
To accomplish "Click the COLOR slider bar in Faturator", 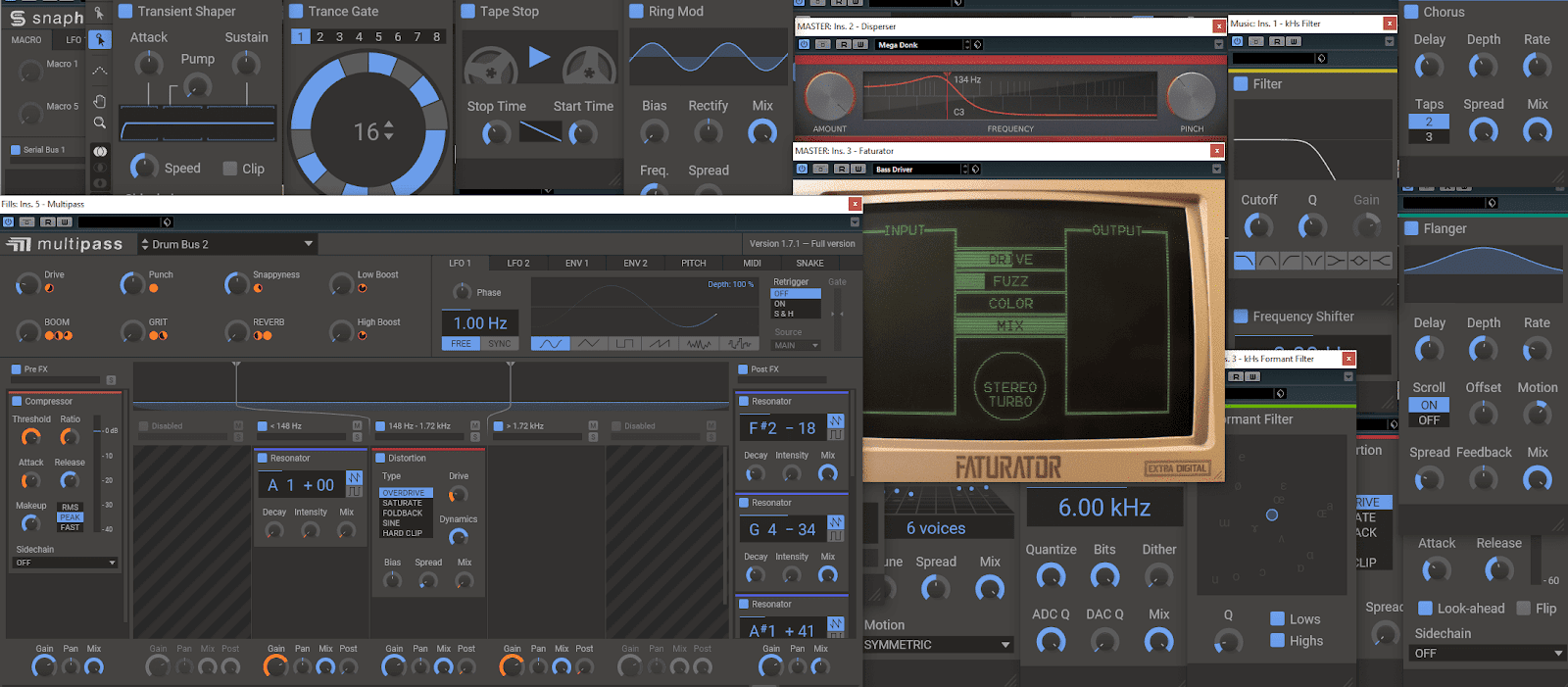I will click(x=1010, y=304).
